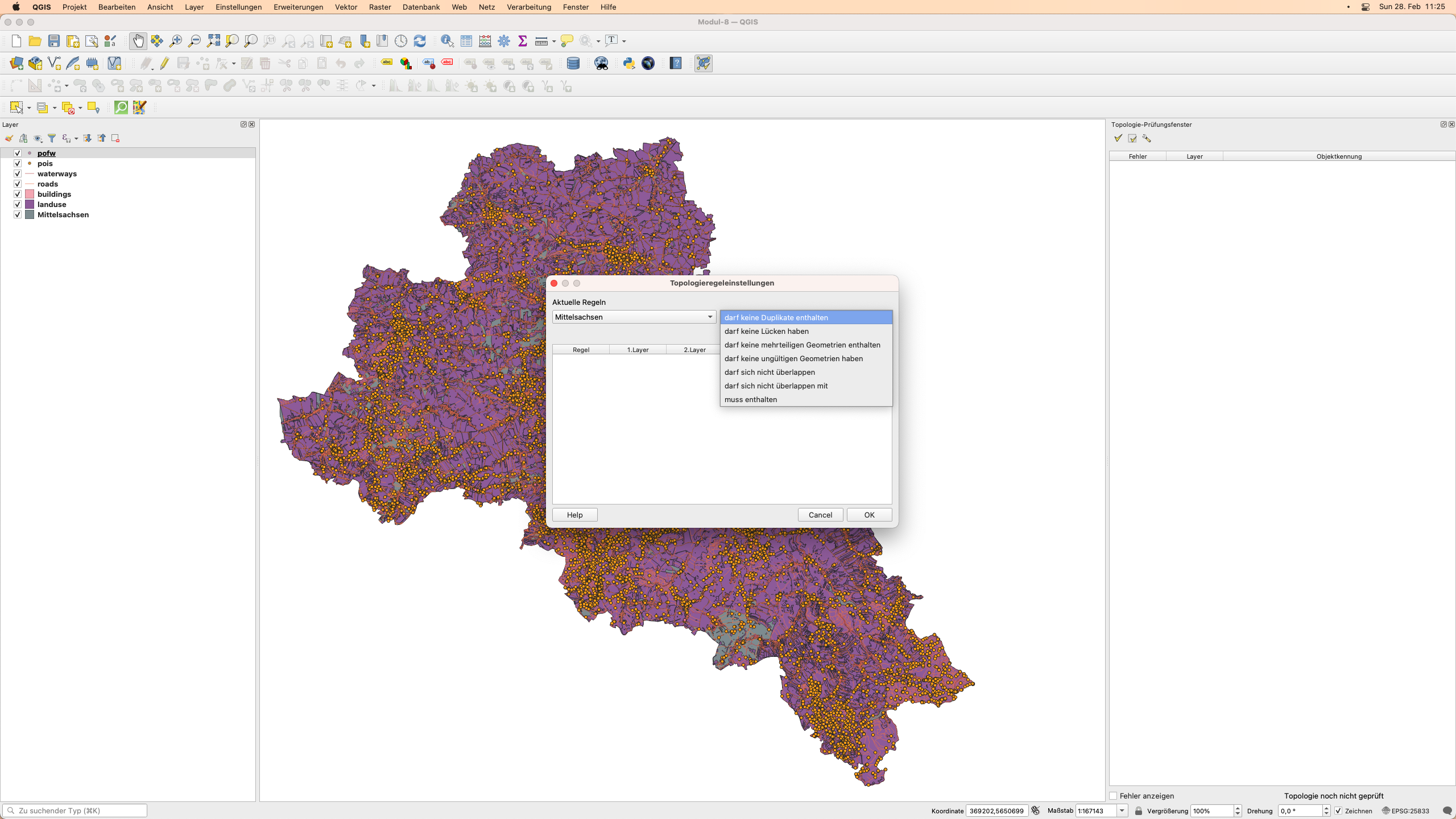Click the Zoom In magnifier tool
Image resolution: width=1456 pixels, height=819 pixels.
click(176, 41)
